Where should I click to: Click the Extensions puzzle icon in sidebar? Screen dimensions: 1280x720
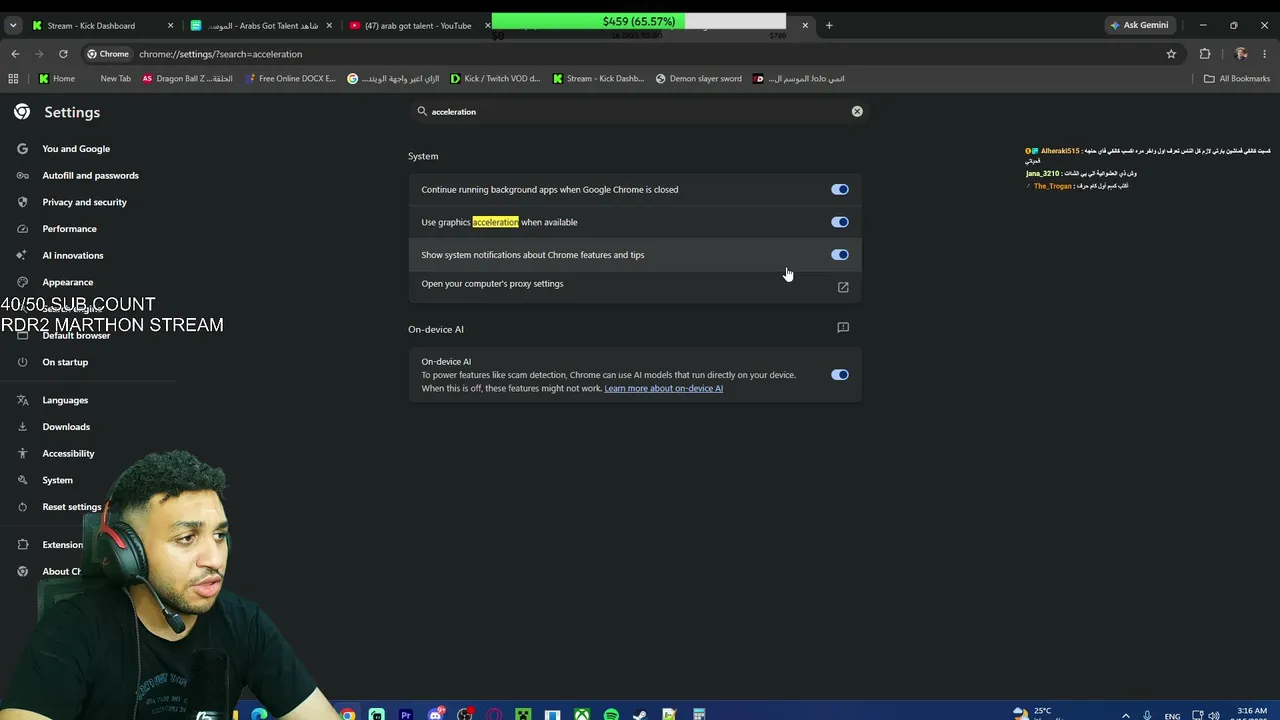(22, 545)
